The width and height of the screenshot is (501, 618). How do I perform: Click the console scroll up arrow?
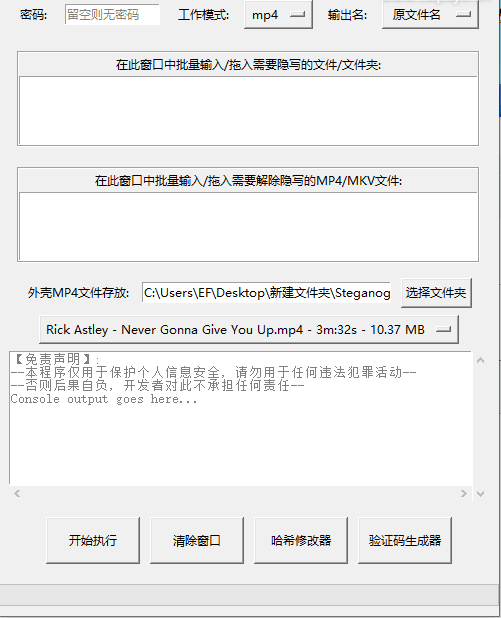(x=480, y=360)
